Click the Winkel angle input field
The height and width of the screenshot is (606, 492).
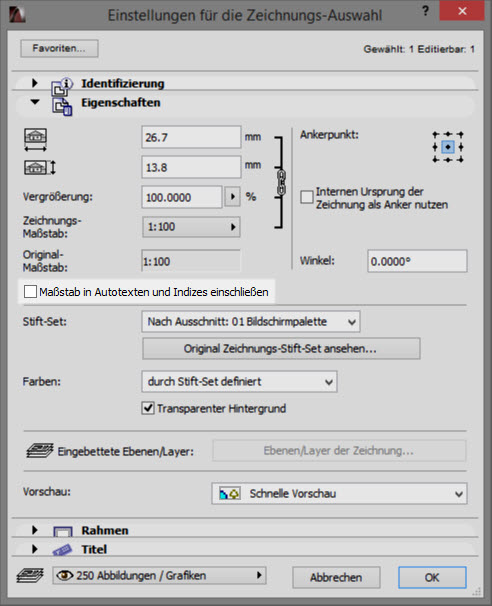[417, 261]
